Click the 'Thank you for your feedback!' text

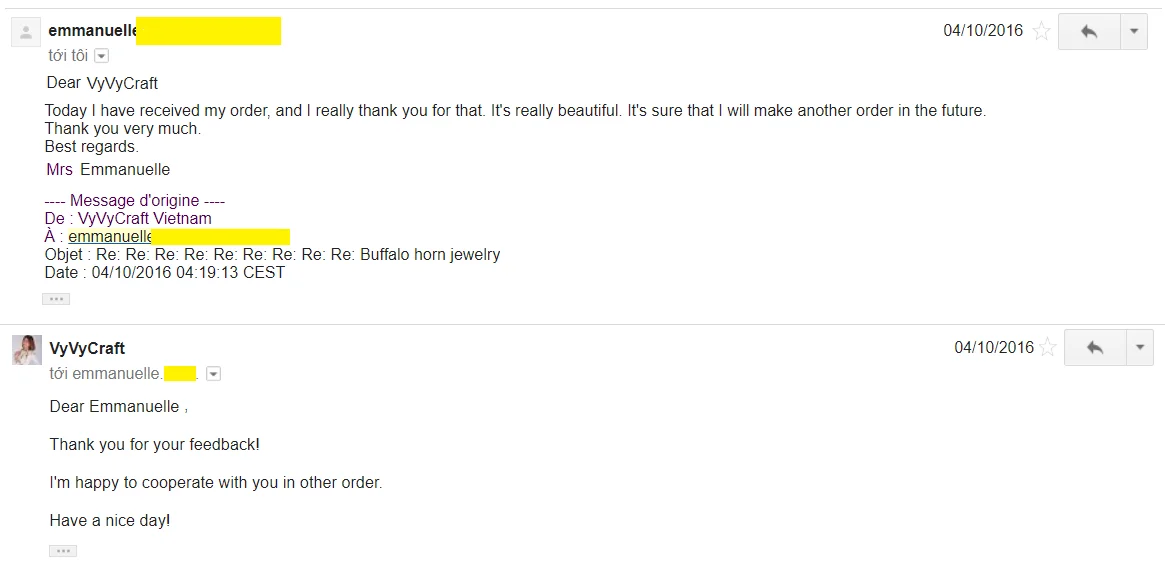[154, 445]
